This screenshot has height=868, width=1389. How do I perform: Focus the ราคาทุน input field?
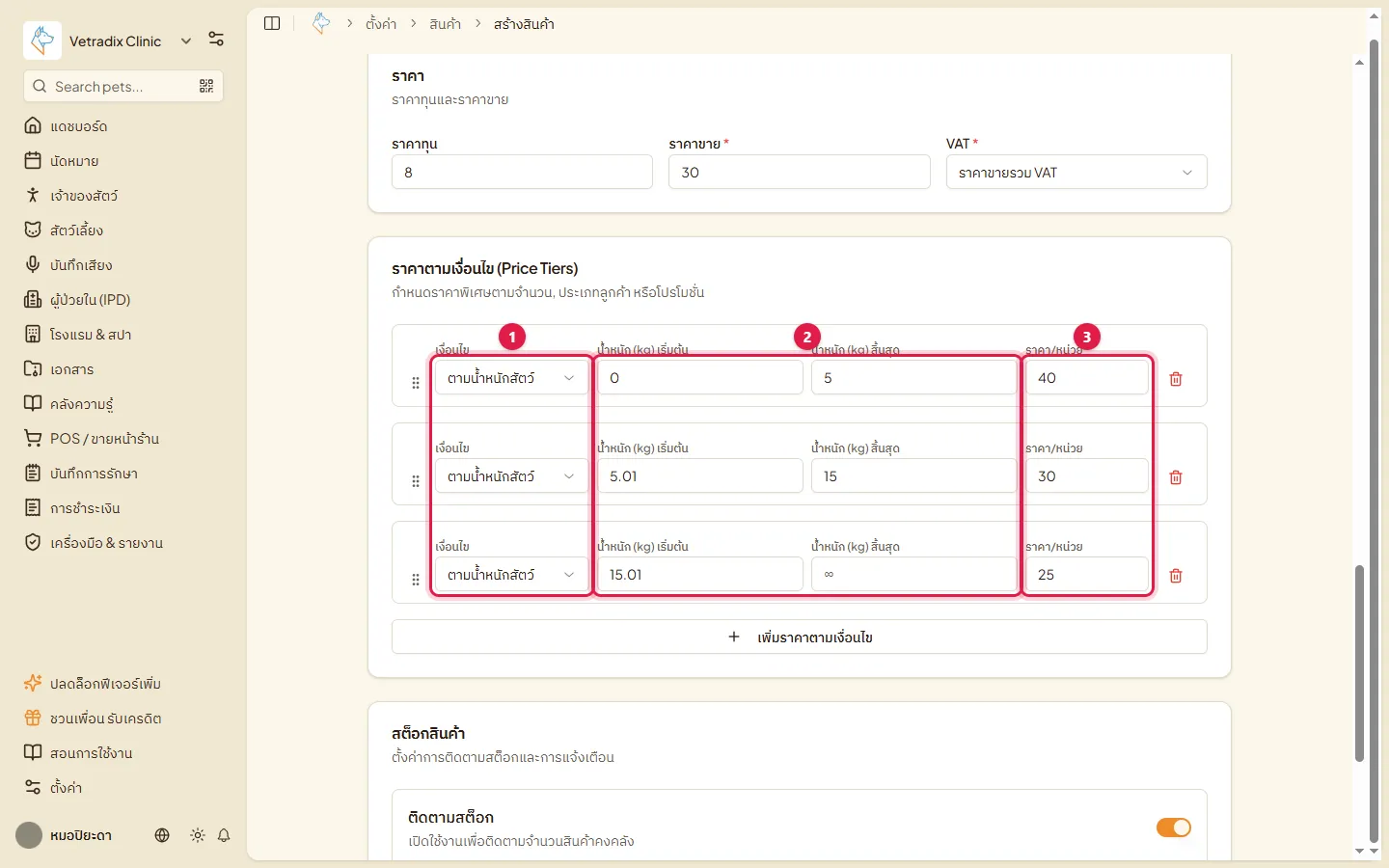pos(522,173)
